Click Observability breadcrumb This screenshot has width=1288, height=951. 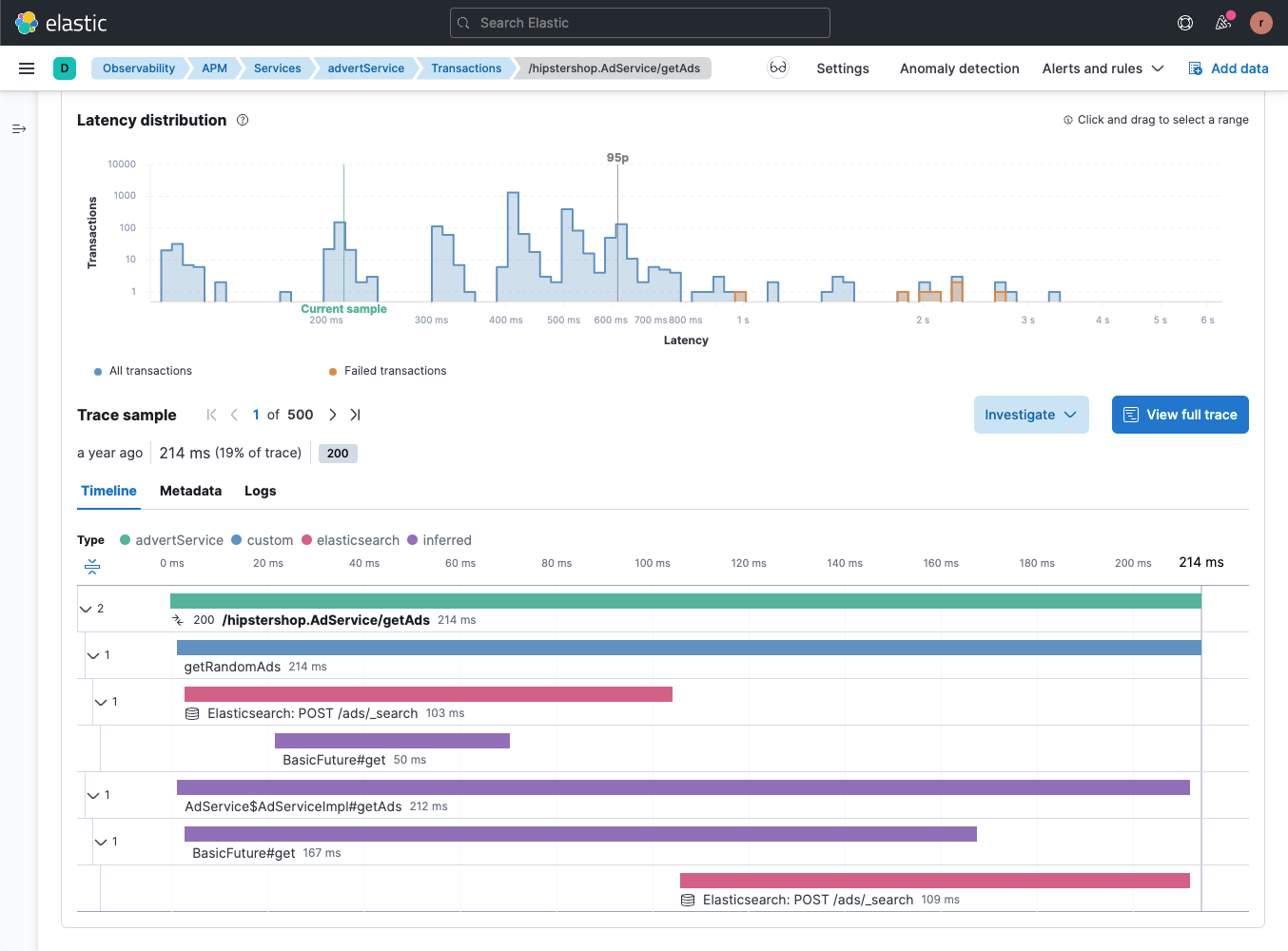pyautogui.click(x=139, y=68)
